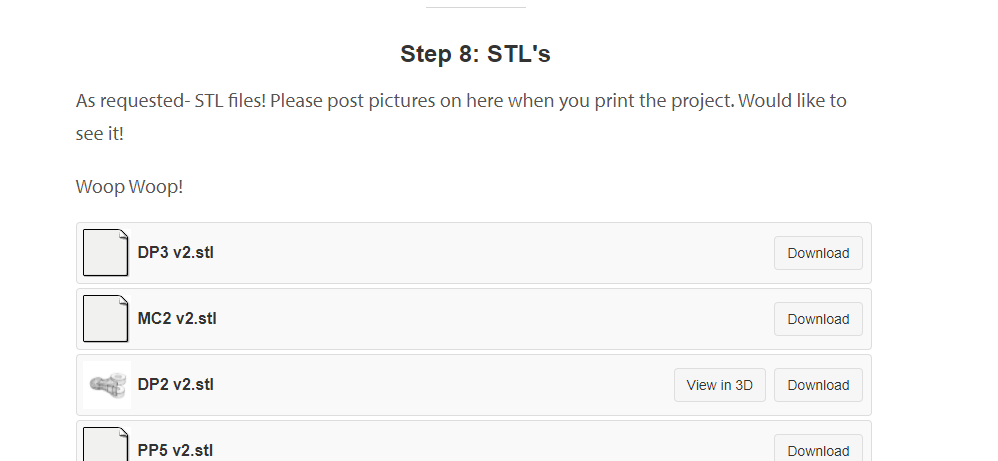The image size is (998, 461).
Task: Select the DP3 v2.stl filename text
Action: click(x=176, y=253)
